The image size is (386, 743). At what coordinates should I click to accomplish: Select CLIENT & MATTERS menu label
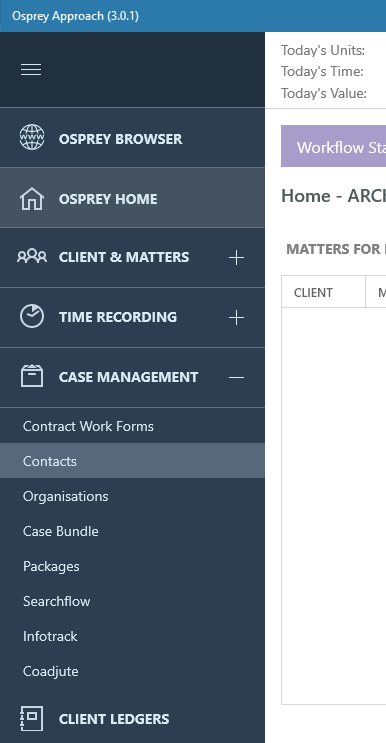[124, 257]
